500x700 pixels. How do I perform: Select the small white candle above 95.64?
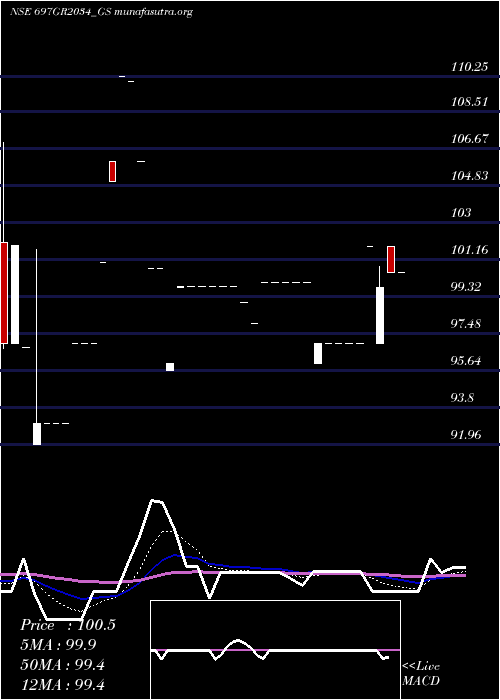[170, 367]
